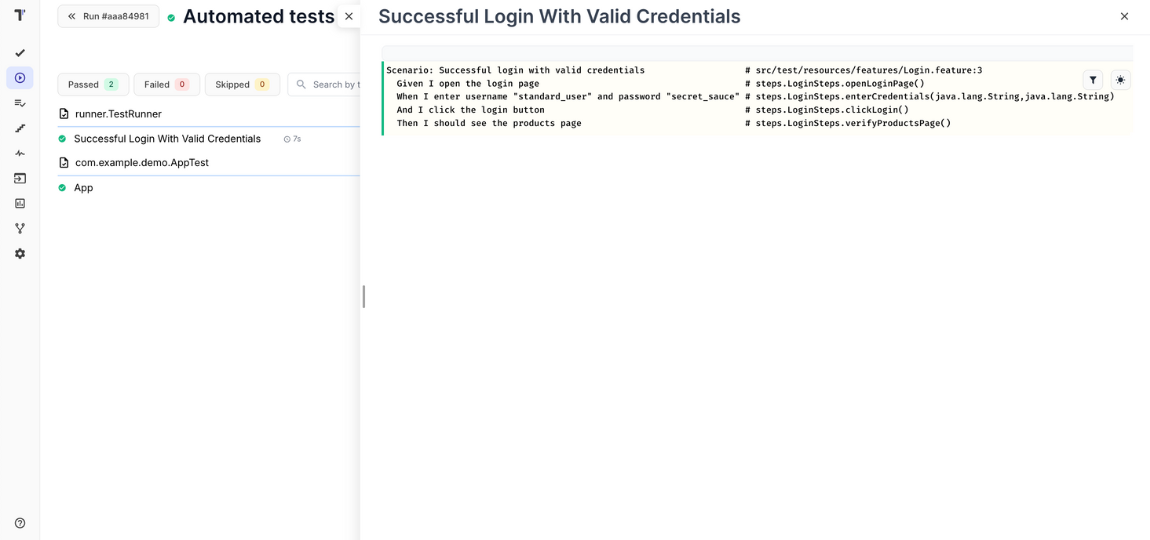Click the Testomat logo in the sidebar

tap(19, 15)
